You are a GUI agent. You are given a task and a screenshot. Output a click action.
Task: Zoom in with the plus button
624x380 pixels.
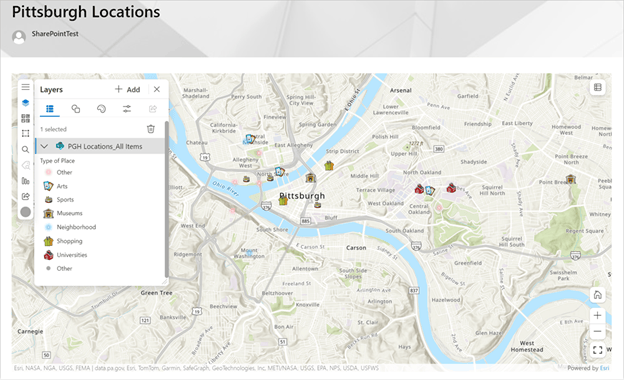point(597,316)
